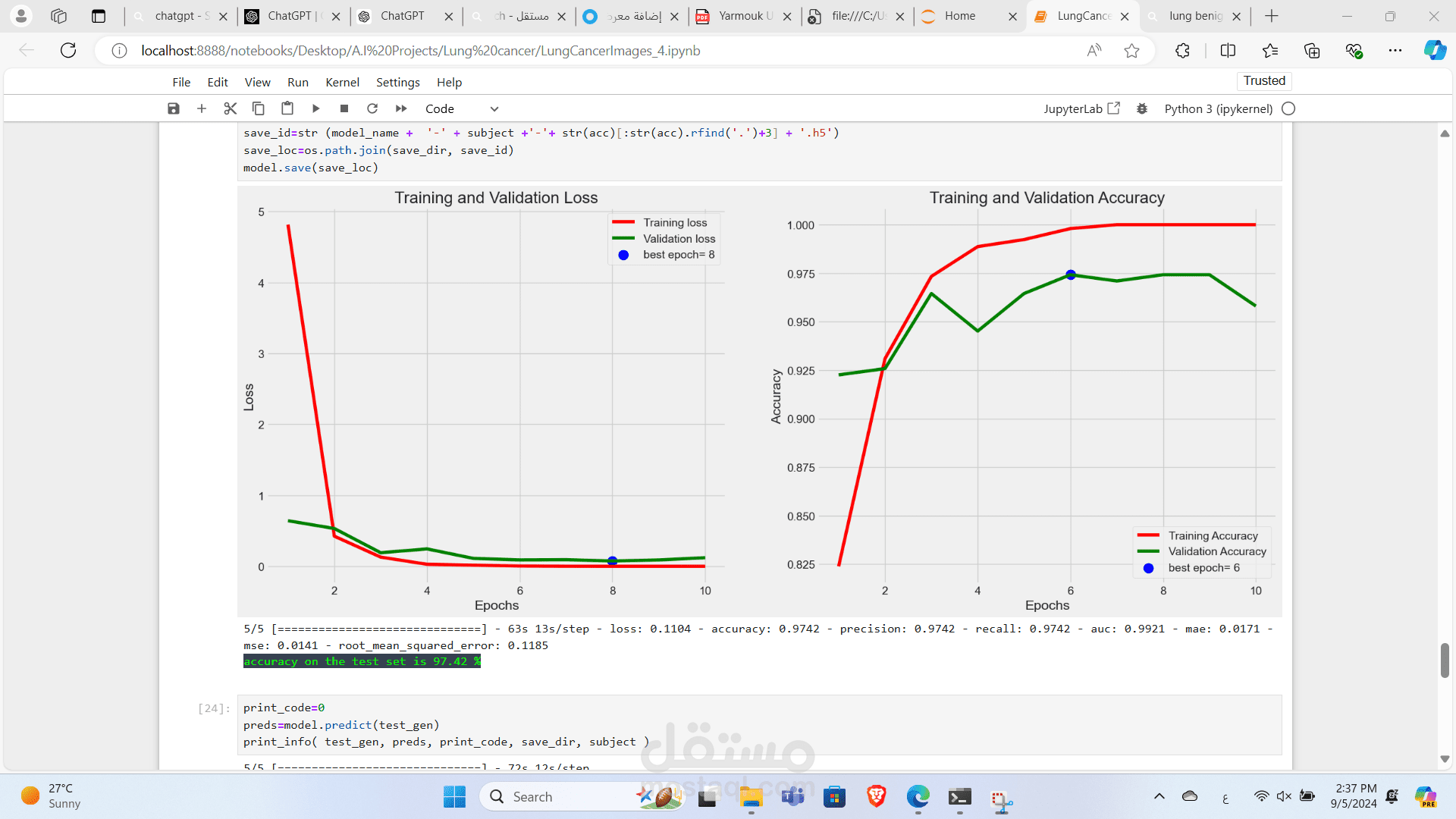Save the notebook with the floppy disk icon
The width and height of the screenshot is (1456, 819).
click(x=174, y=108)
